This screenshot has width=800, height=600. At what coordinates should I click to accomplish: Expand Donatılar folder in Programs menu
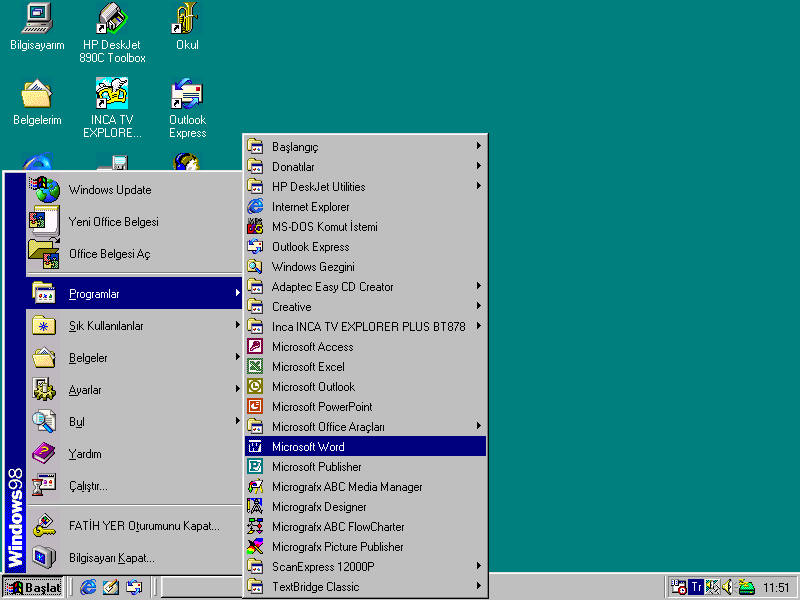click(365, 166)
